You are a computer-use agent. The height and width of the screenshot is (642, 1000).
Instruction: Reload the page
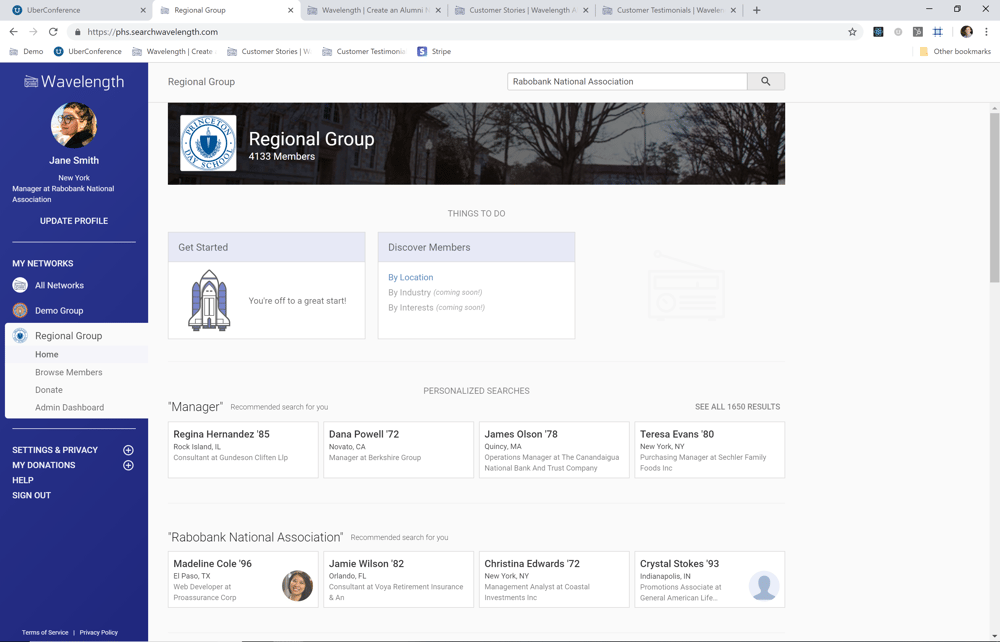[x=54, y=32]
